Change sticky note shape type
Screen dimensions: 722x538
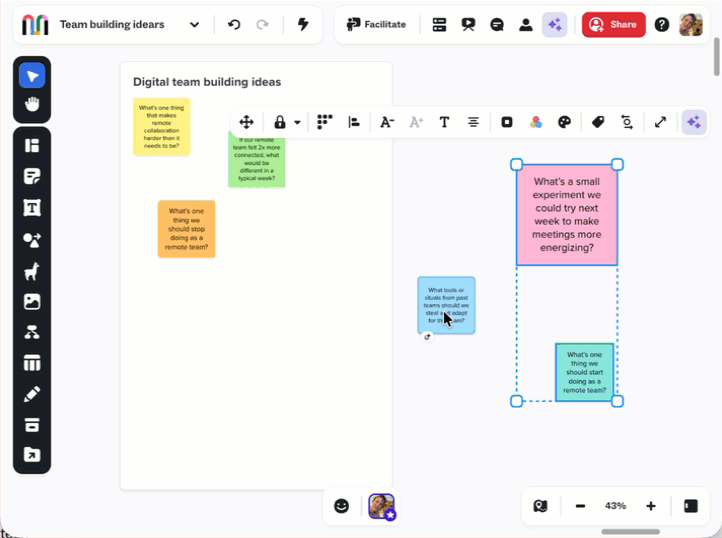pos(507,122)
